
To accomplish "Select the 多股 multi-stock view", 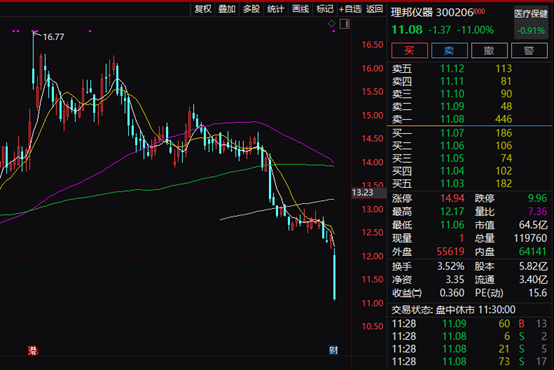I will (x=251, y=9).
